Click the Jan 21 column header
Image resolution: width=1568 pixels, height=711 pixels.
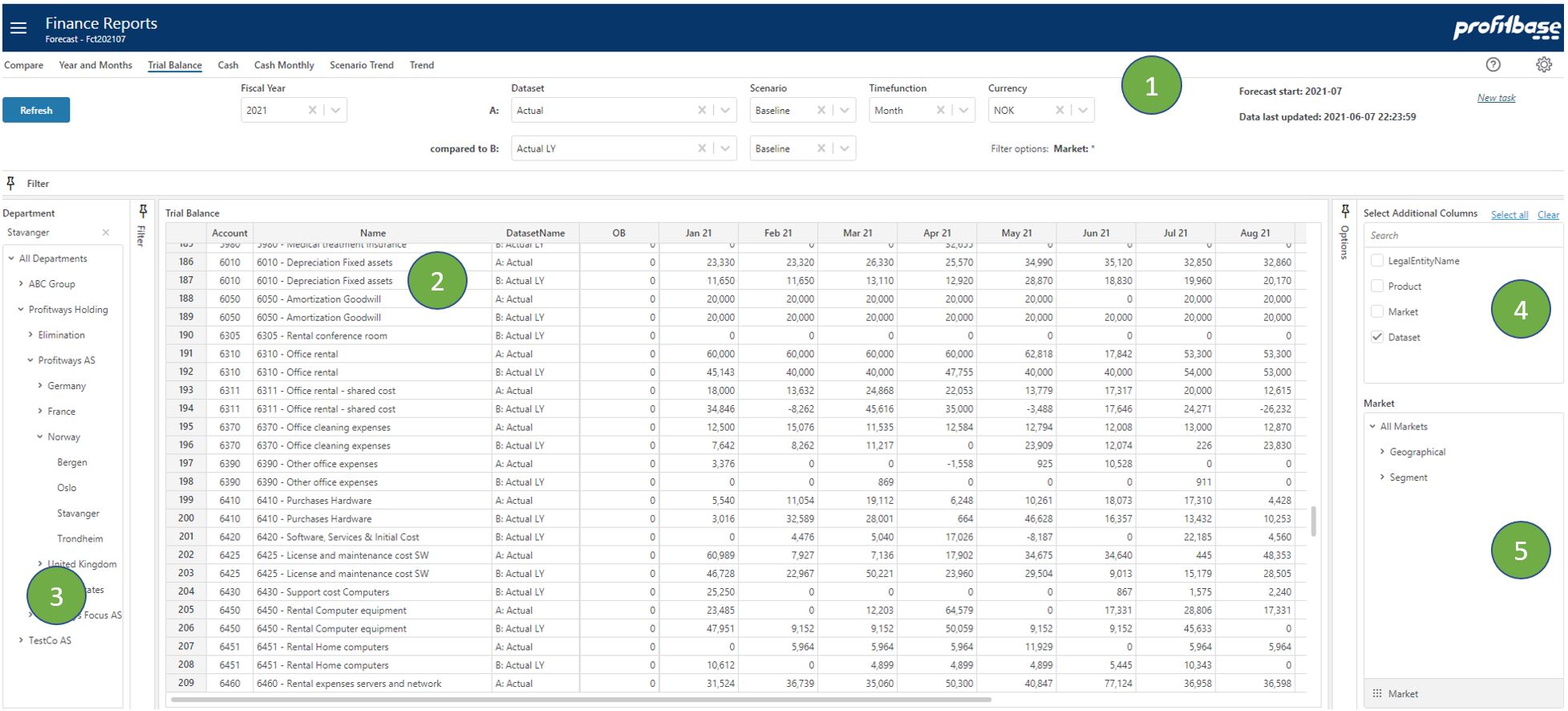[x=698, y=233]
